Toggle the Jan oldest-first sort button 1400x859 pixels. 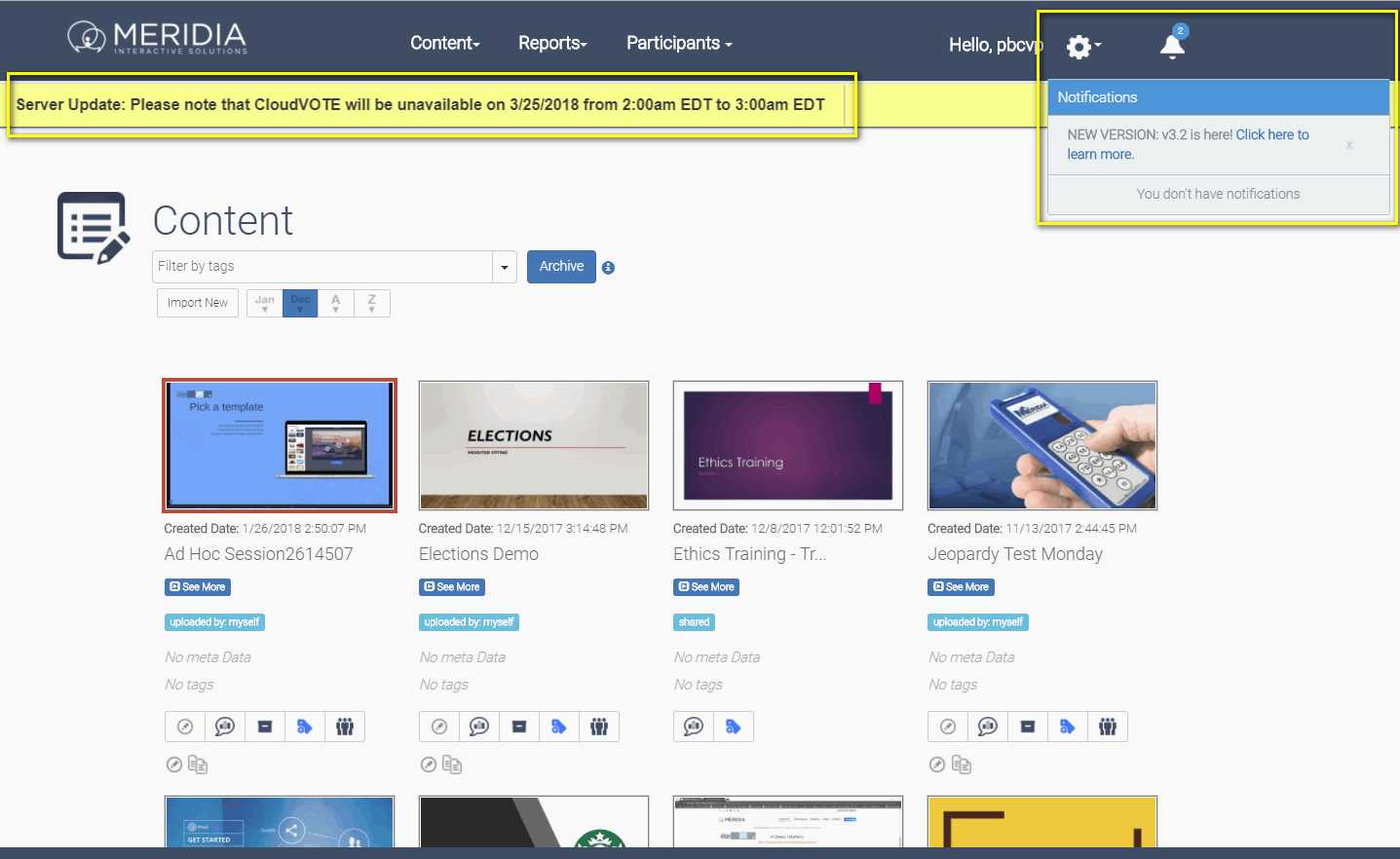click(265, 303)
